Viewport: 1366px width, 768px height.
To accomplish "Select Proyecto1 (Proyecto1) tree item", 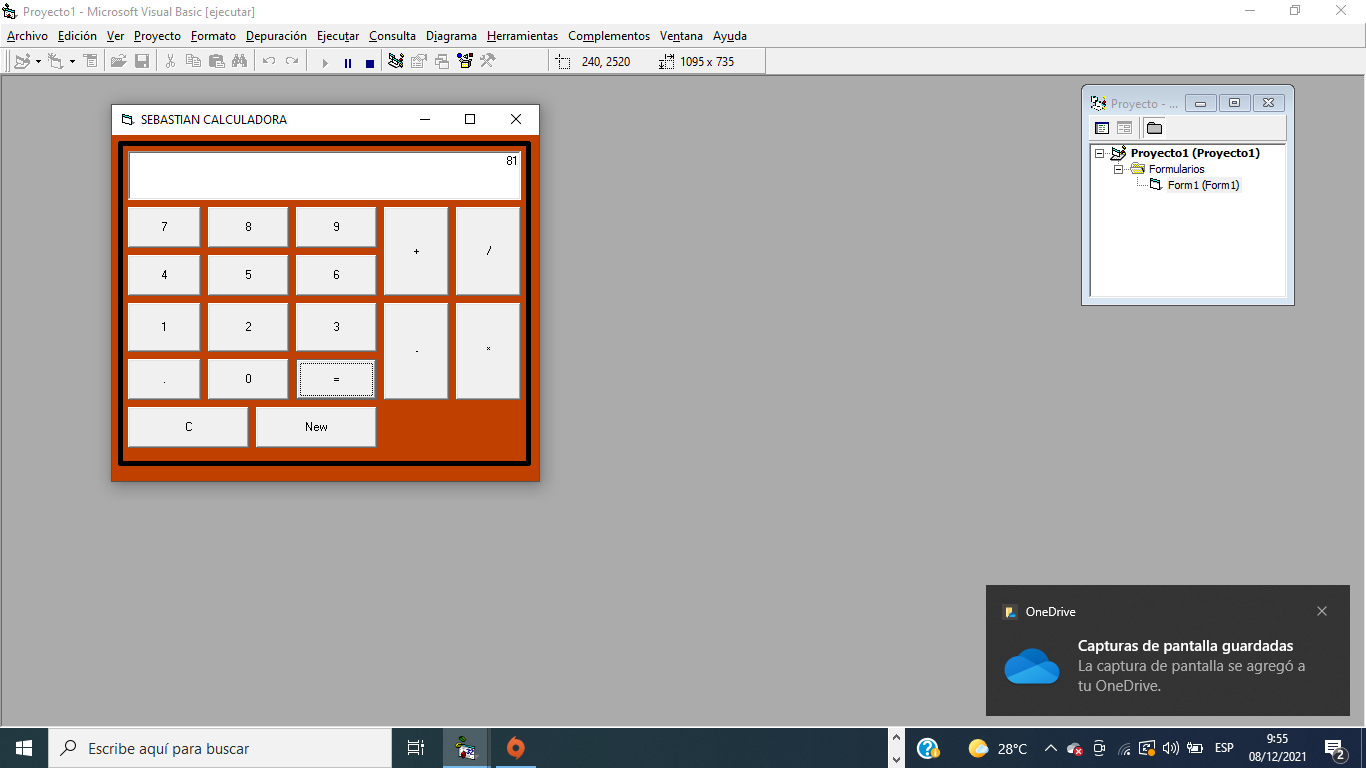I will tap(1195, 153).
